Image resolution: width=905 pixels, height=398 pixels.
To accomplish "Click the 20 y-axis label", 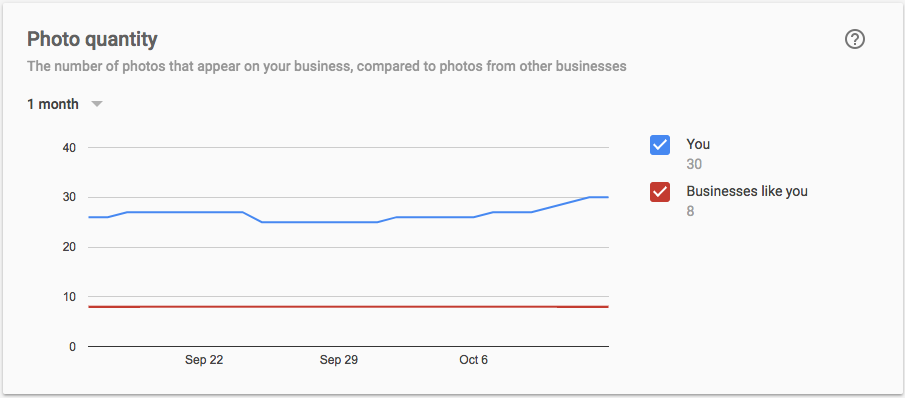I will coord(69,247).
